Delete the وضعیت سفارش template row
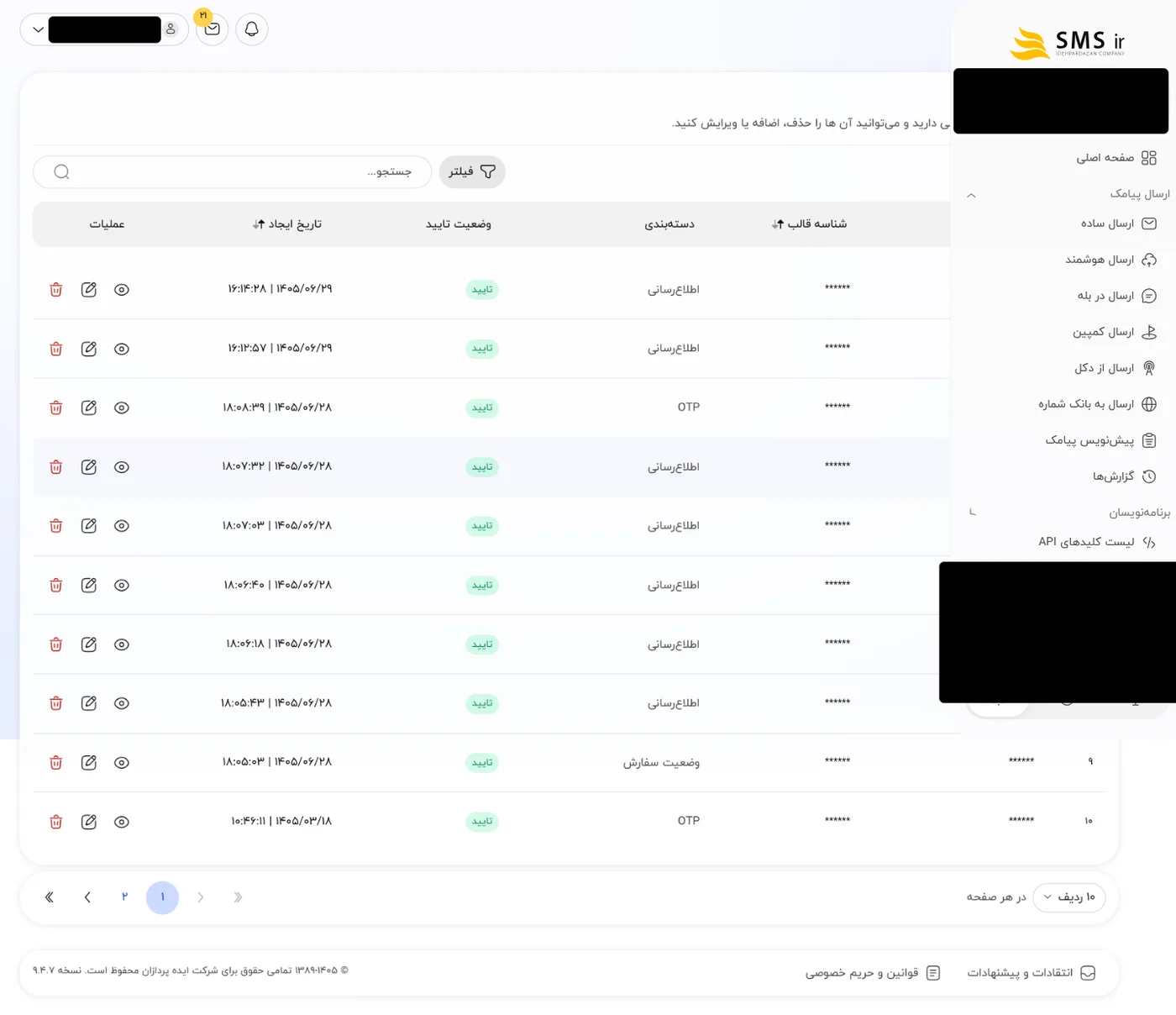The width and height of the screenshot is (1176, 1015). tap(56, 763)
